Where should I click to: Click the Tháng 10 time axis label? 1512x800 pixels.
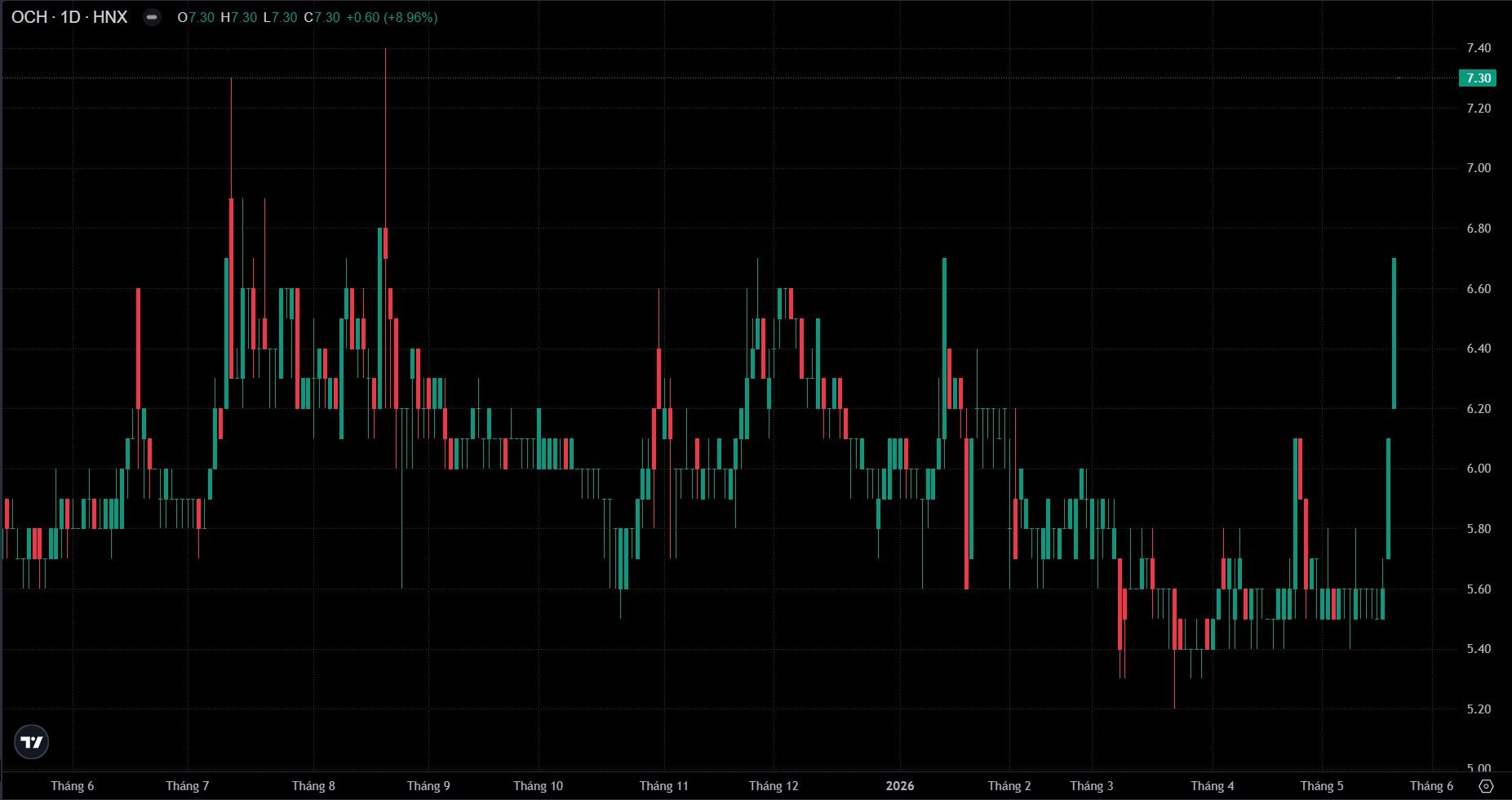click(x=538, y=786)
